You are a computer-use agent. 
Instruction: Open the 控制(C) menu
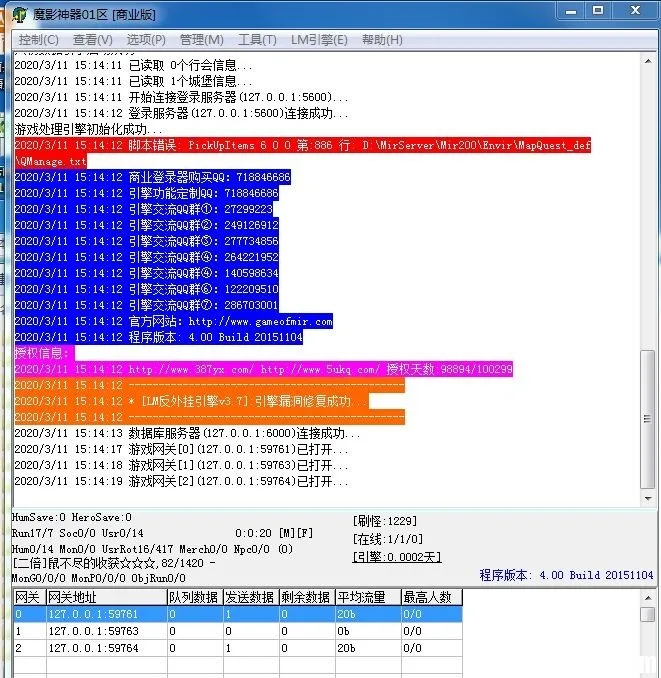pyautogui.click(x=38, y=40)
